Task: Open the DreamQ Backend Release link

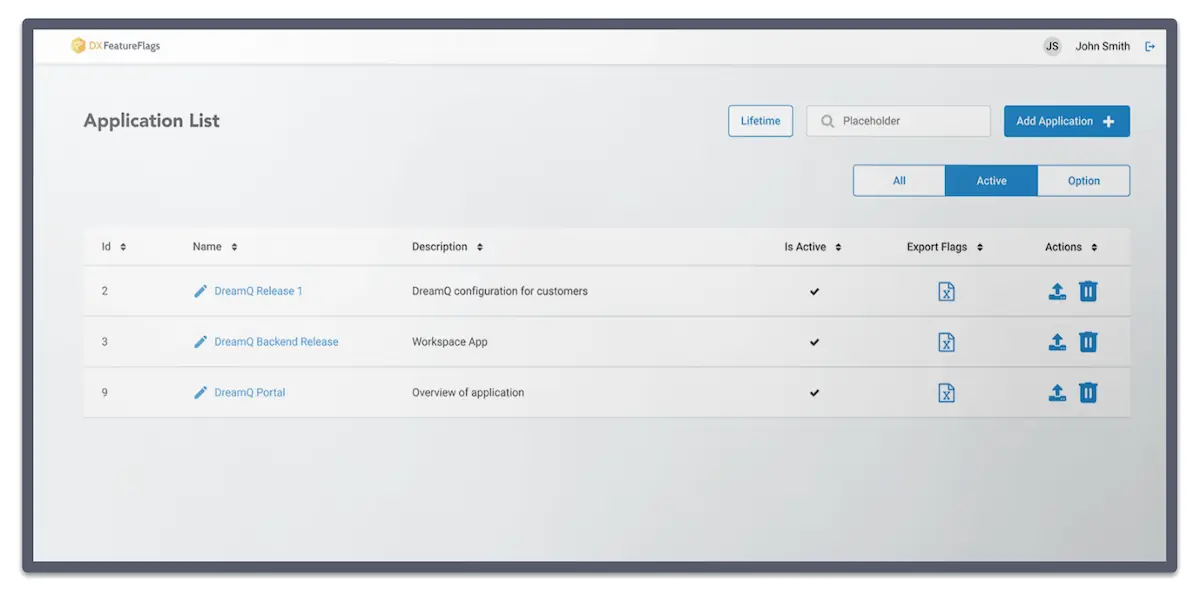Action: (x=276, y=341)
